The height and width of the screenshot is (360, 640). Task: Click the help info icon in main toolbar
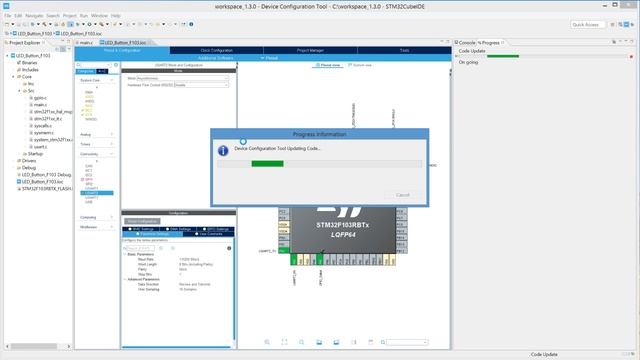pyautogui.click(x=191, y=24)
